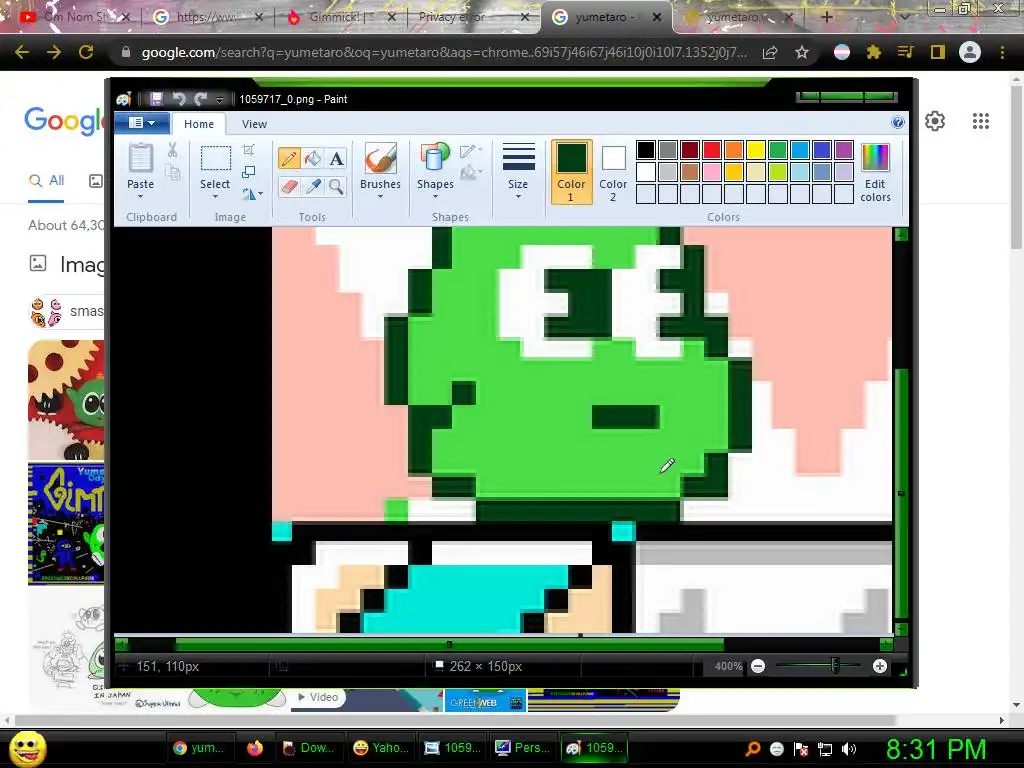The height and width of the screenshot is (768, 1024).
Task: Expand the Select dropdown arrow
Action: coord(215,197)
